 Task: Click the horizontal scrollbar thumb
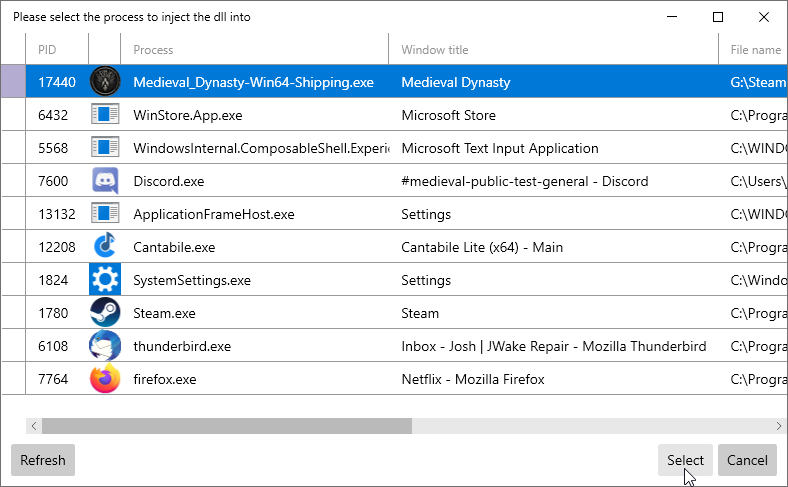click(x=226, y=426)
